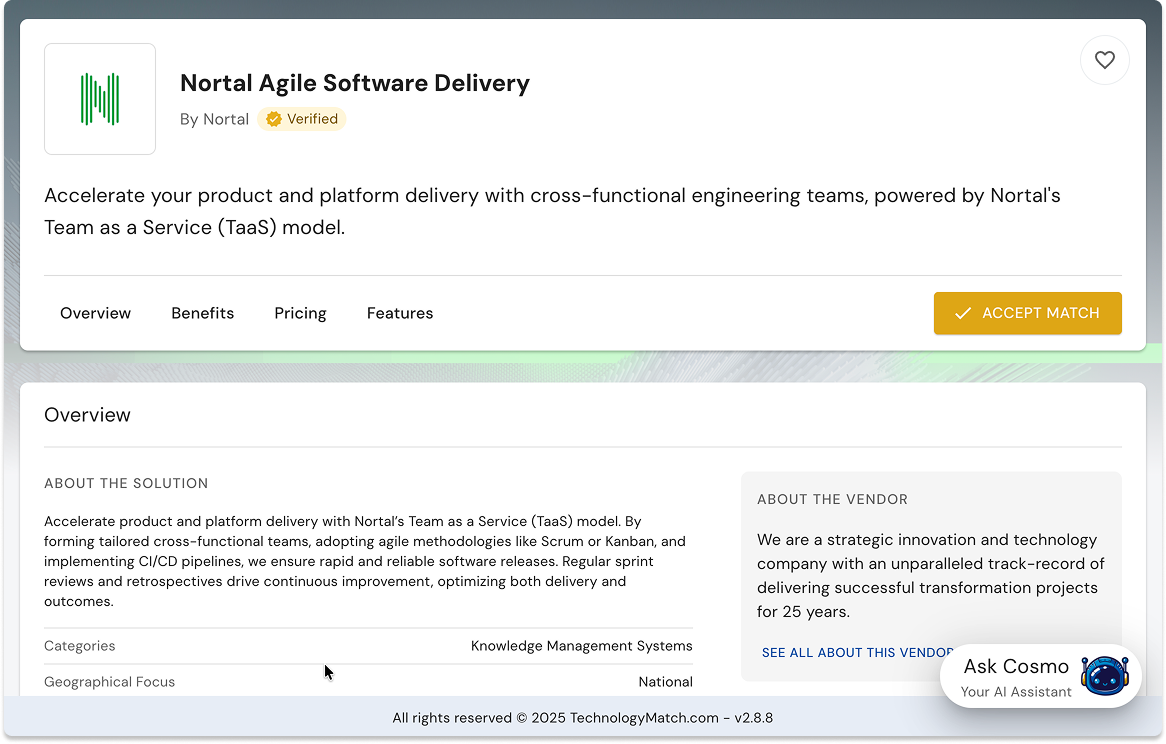Click the Categories row label
1166x744 pixels.
click(80, 646)
